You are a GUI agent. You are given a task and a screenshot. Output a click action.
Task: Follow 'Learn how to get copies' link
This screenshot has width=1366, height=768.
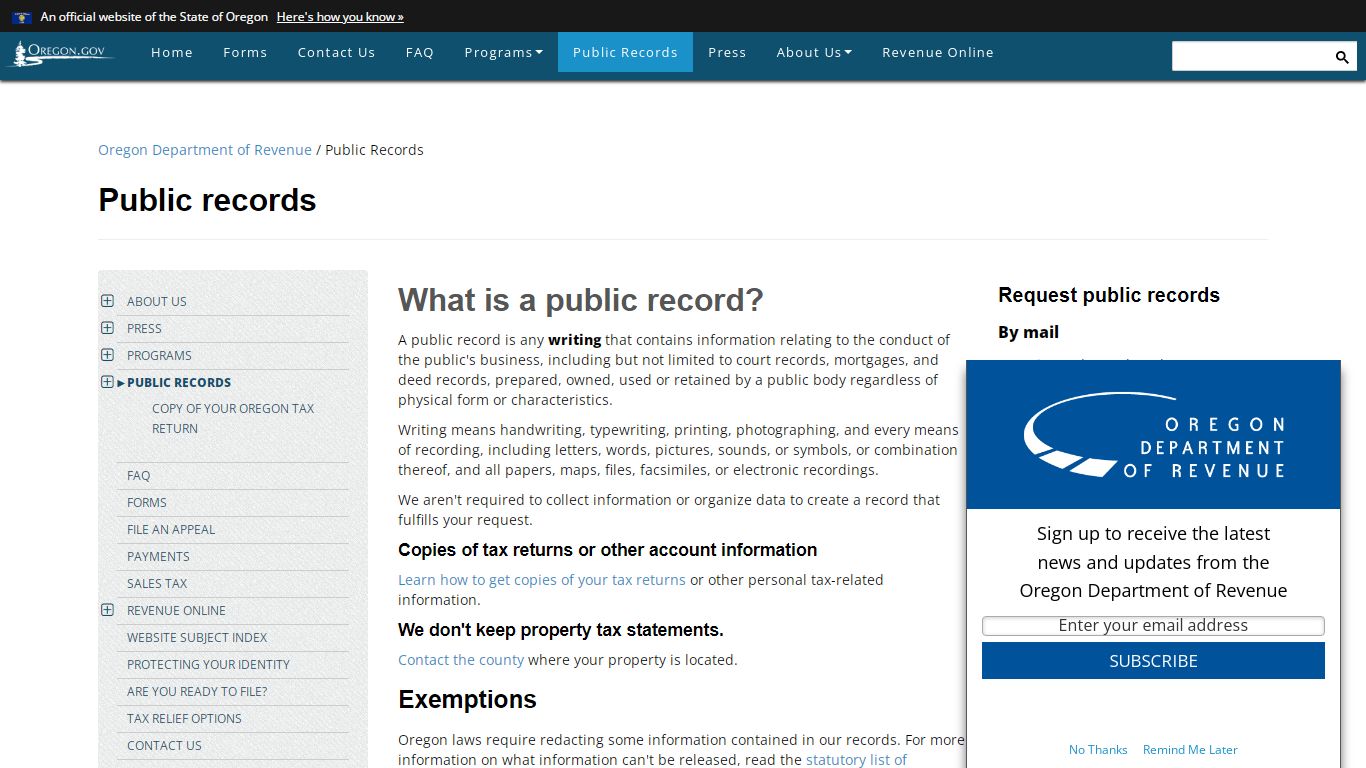coord(542,580)
